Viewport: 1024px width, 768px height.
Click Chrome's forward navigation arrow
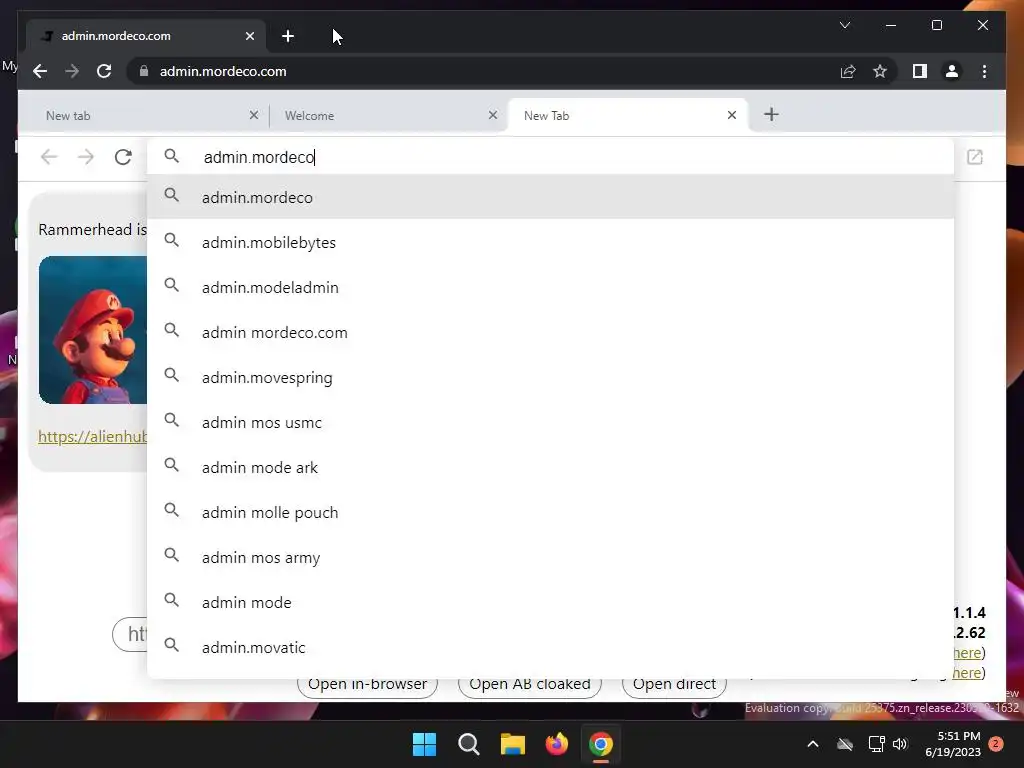(x=72, y=71)
